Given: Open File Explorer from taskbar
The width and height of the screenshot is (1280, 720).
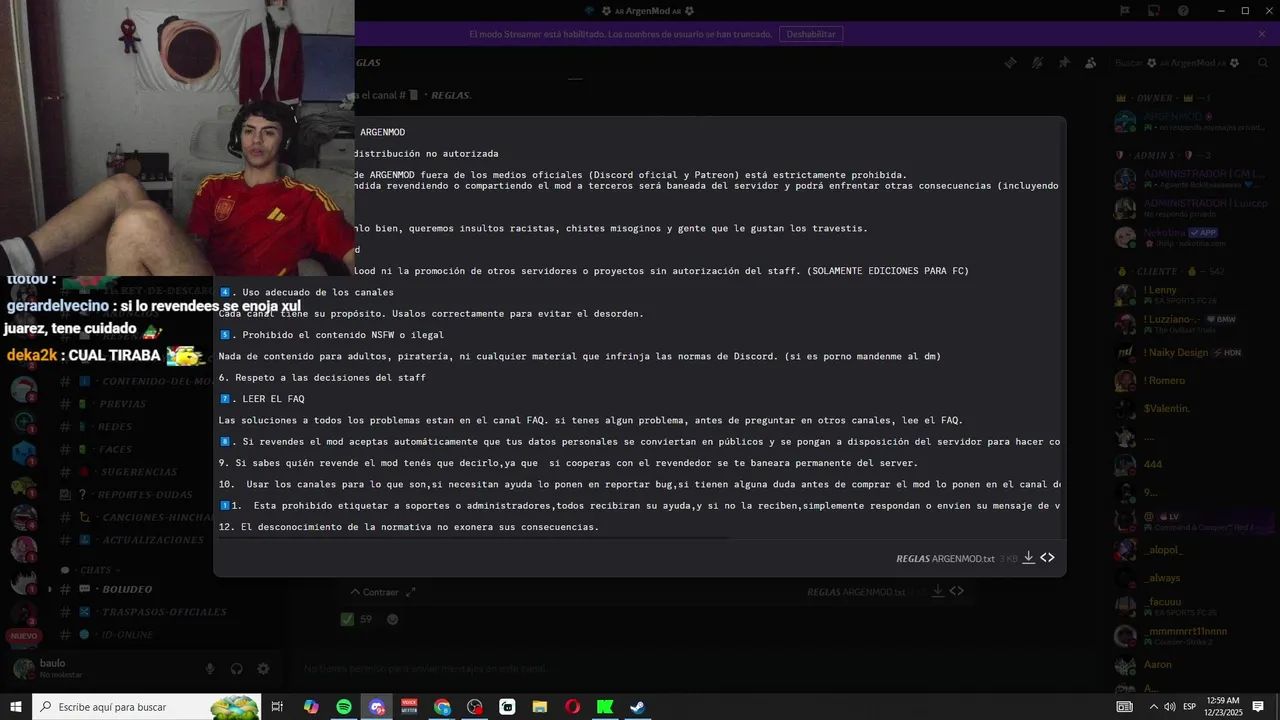Looking at the screenshot, I should coord(540,707).
